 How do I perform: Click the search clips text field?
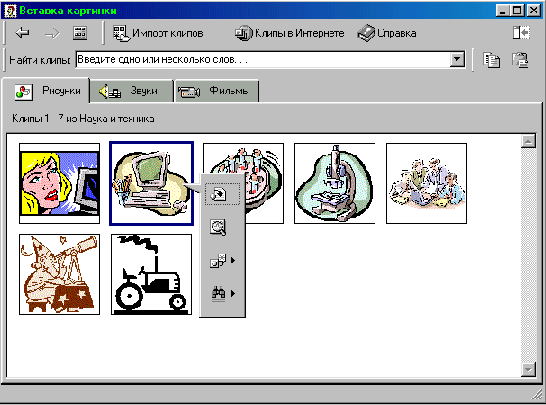263,60
